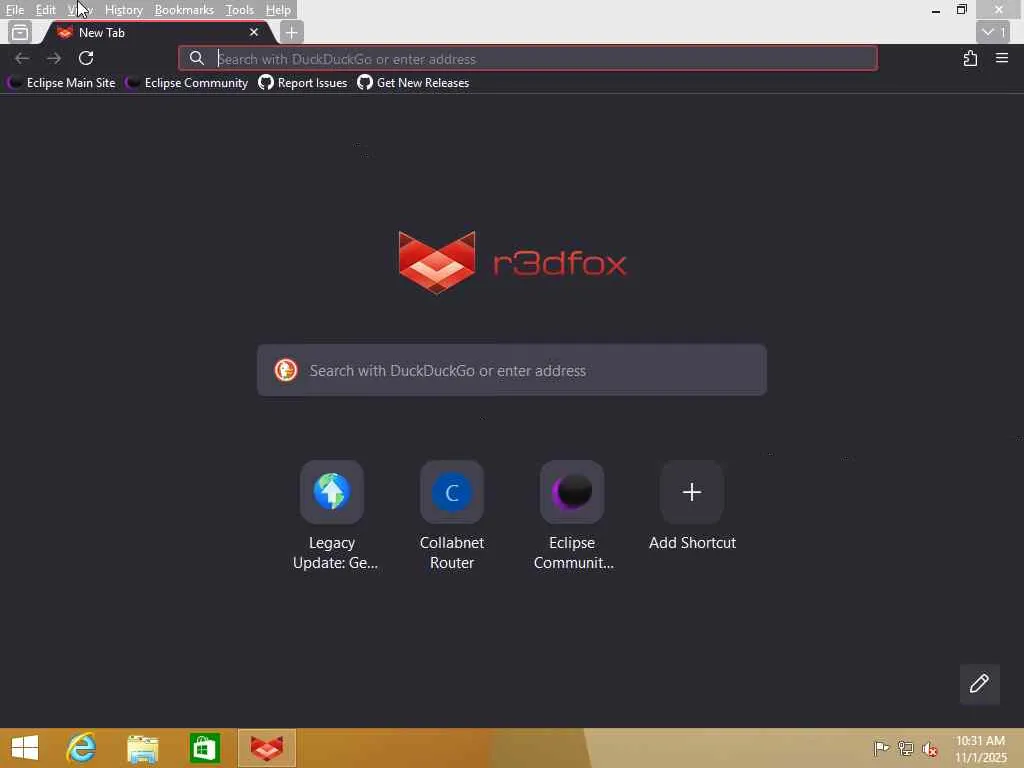Open a new tab with plus button

coord(291,32)
